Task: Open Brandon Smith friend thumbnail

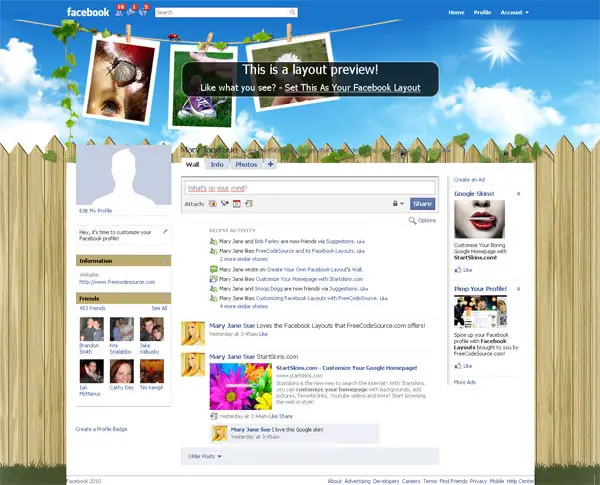Action: (91, 329)
